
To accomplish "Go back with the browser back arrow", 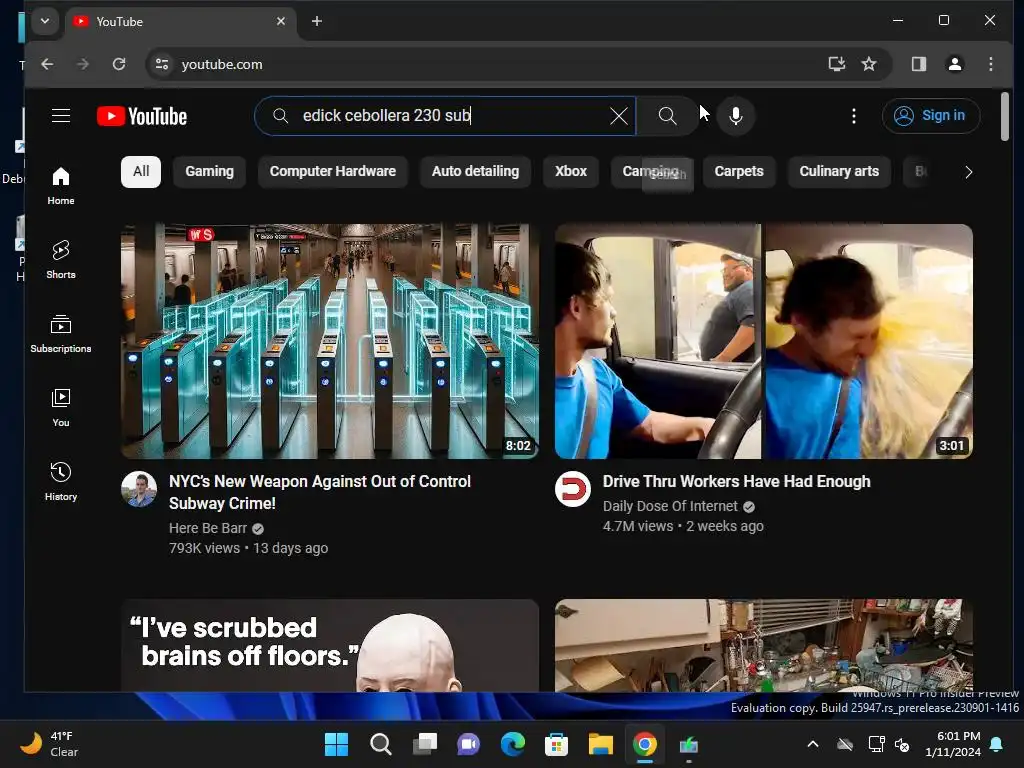I will tap(47, 64).
